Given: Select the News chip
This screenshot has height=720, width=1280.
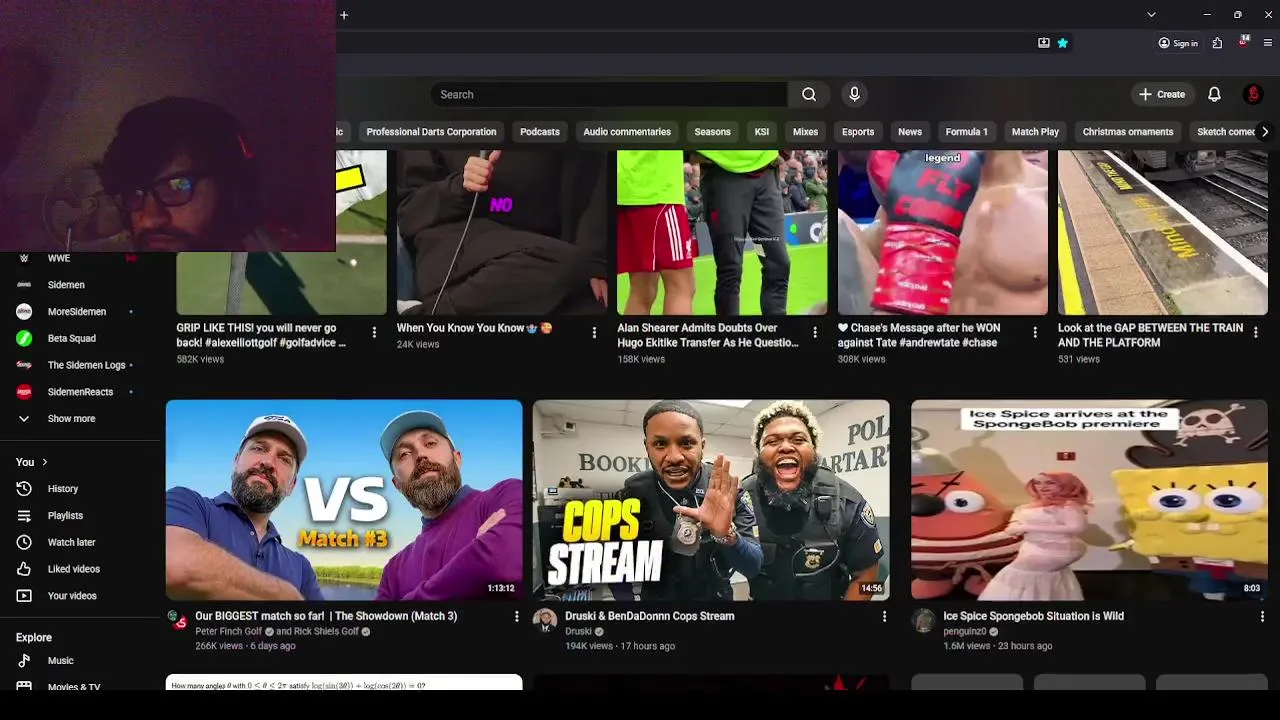Looking at the screenshot, I should [x=910, y=132].
